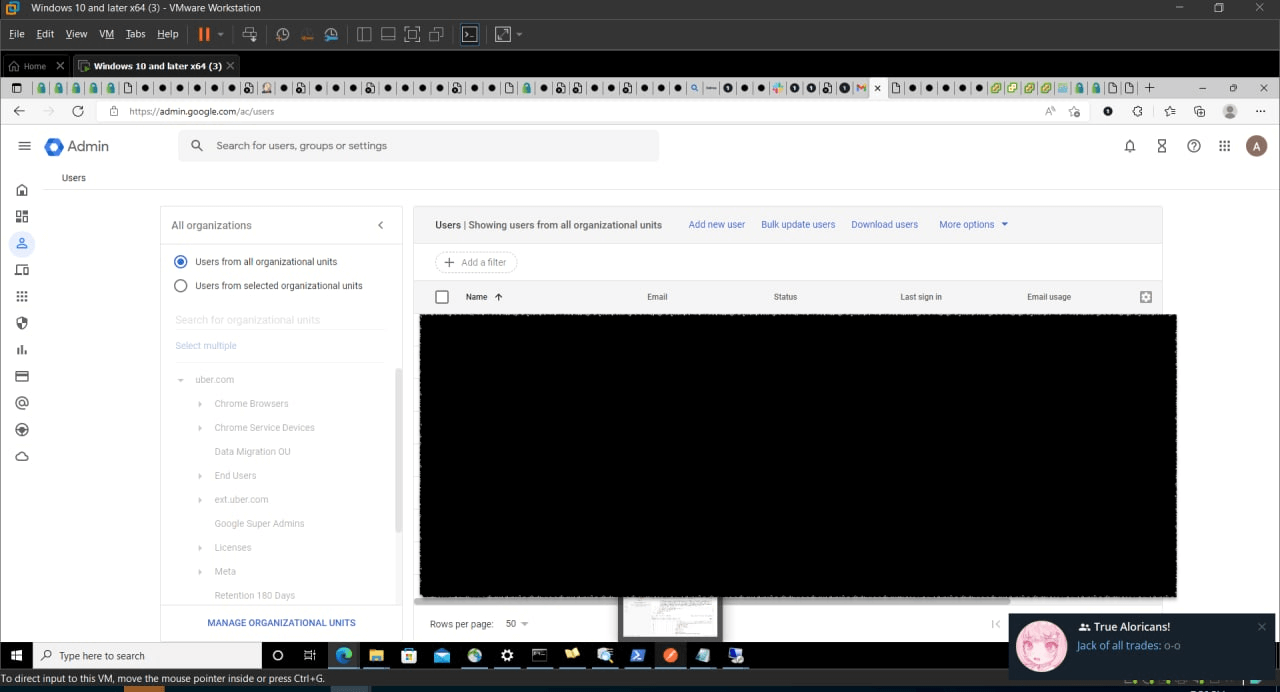This screenshot has height=692, width=1280.
Task: Open Help question mark icon
Action: pos(1194,146)
